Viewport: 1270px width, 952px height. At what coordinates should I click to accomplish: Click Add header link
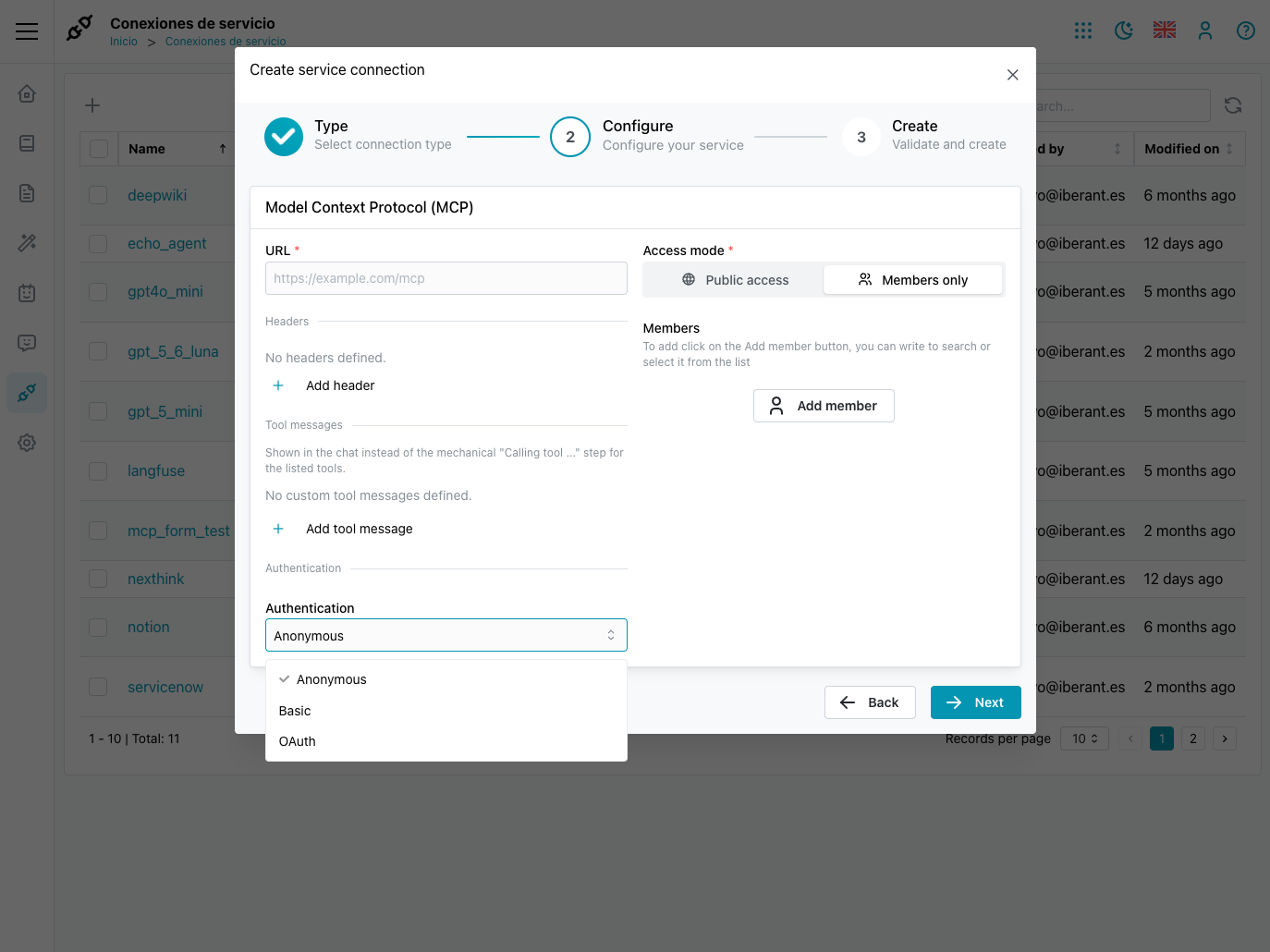(340, 385)
